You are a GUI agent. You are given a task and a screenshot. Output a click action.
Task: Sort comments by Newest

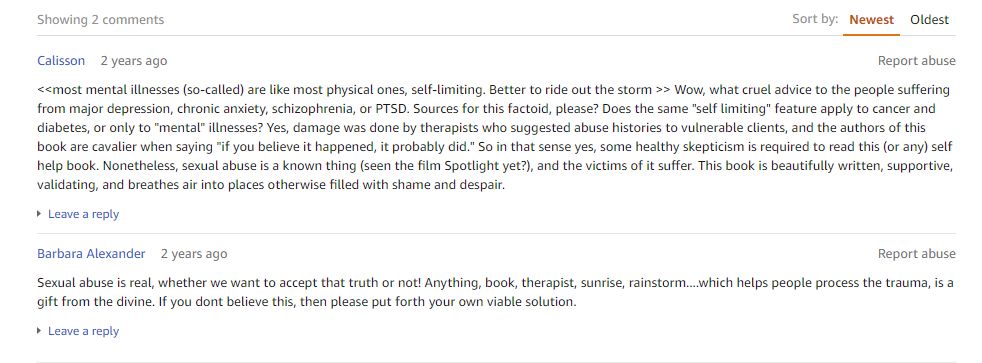871,20
